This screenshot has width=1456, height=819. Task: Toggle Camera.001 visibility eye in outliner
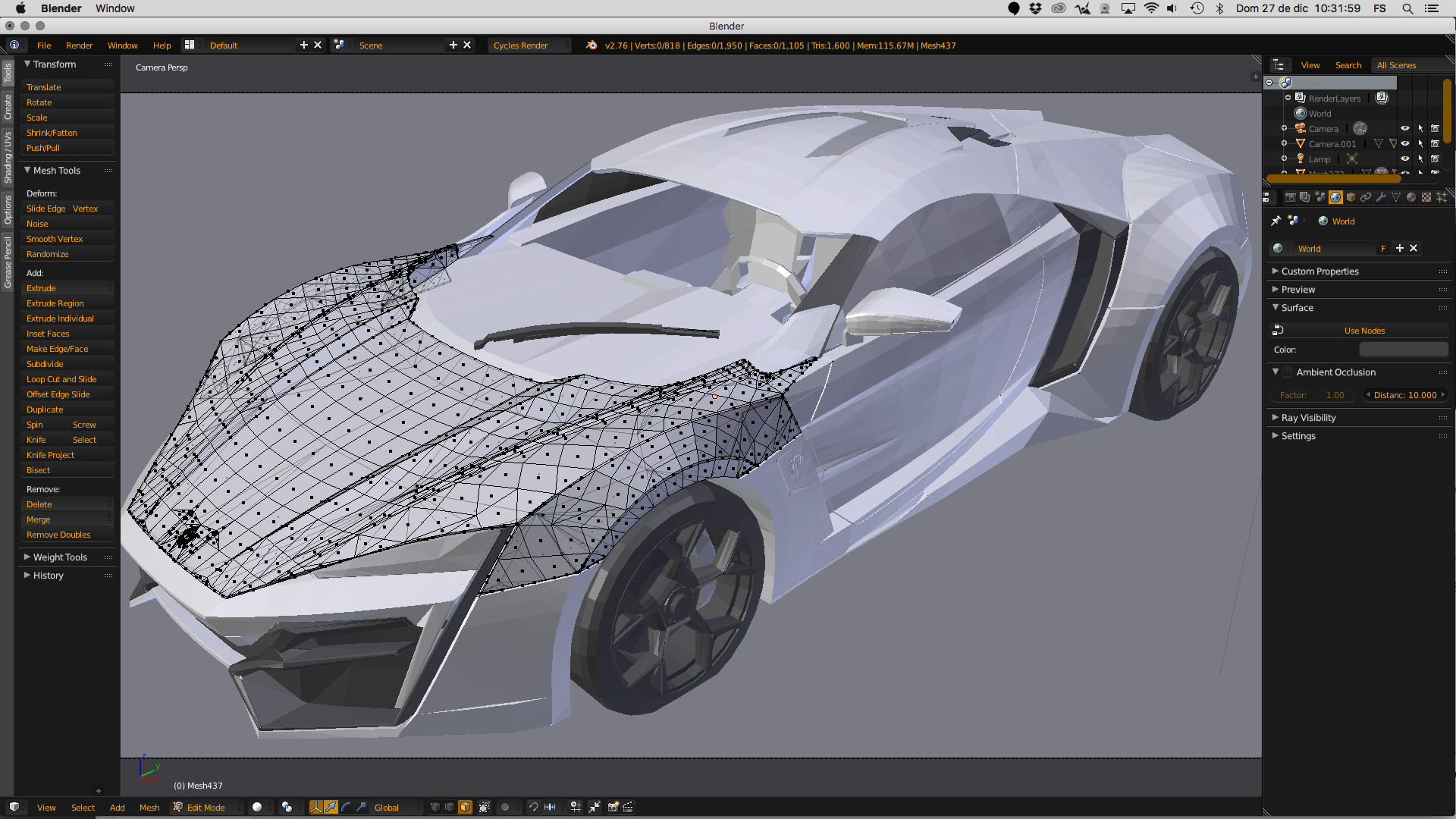[x=1404, y=143]
